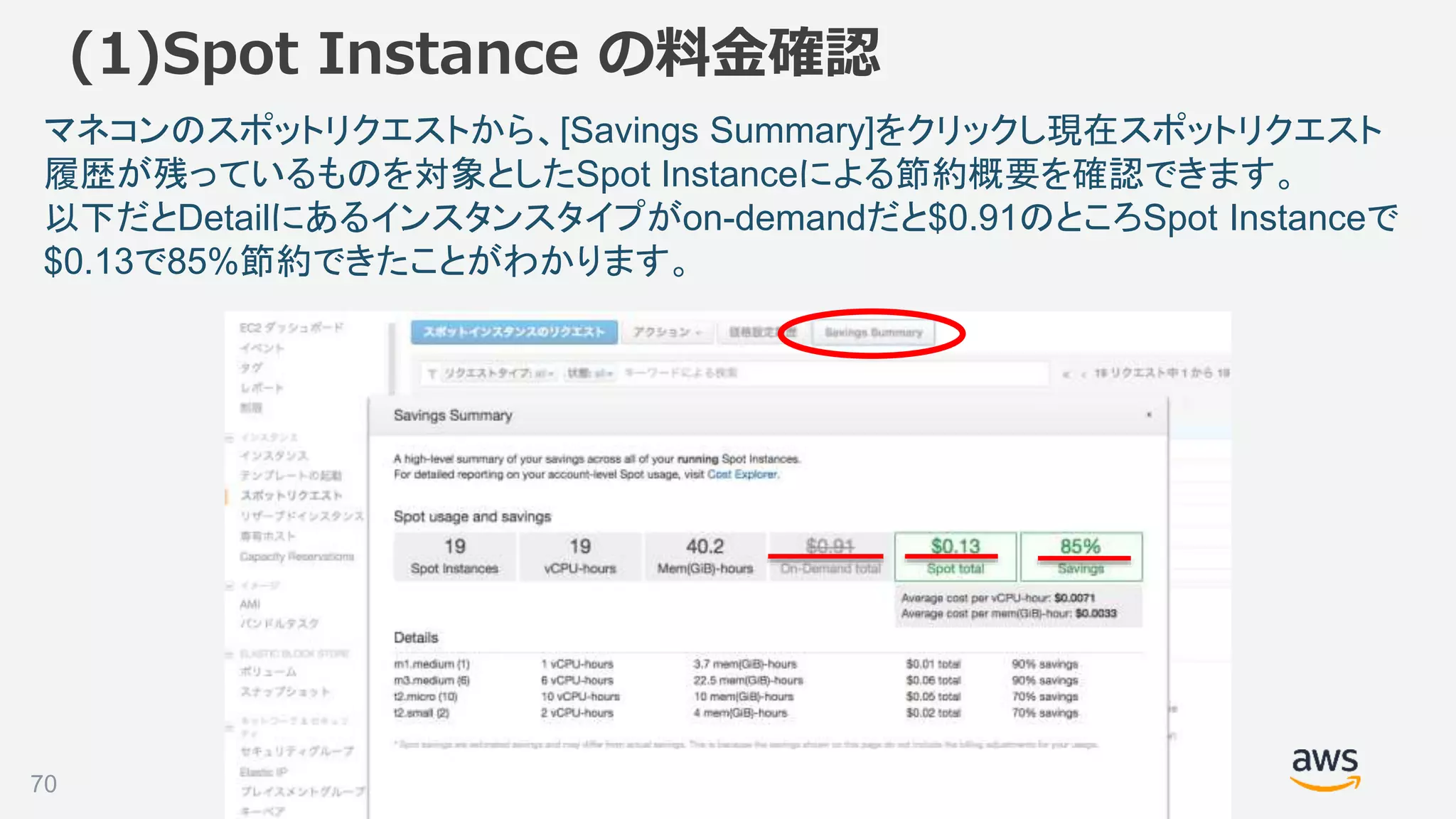Screen dimensions: 1456x819
Task: Select スポットリクエスト in the sidebar
Action: coord(291,495)
